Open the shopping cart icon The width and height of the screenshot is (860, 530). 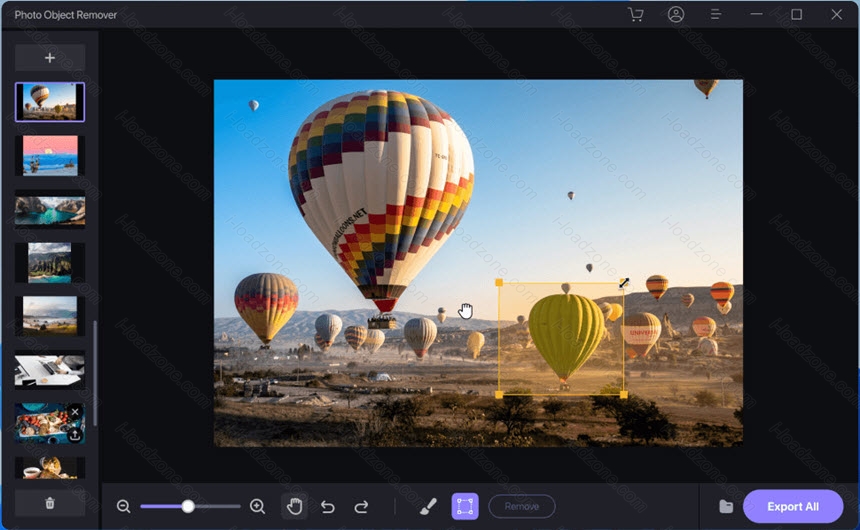click(636, 14)
